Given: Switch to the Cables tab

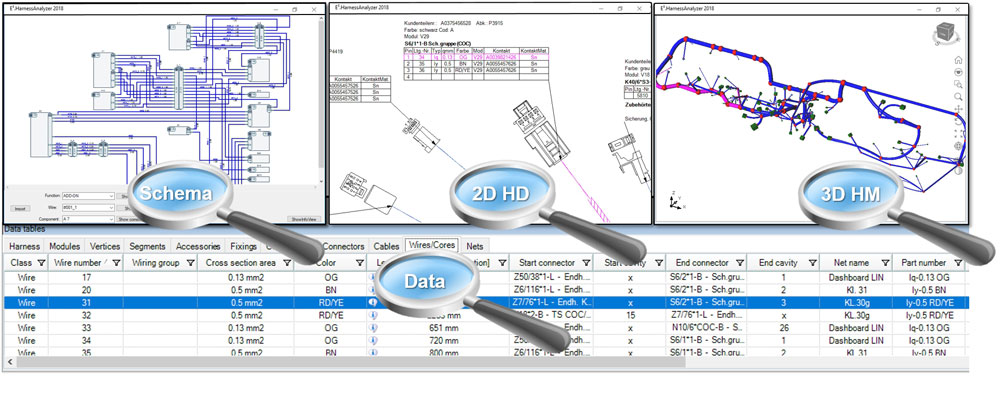Looking at the screenshot, I should click(386, 246).
